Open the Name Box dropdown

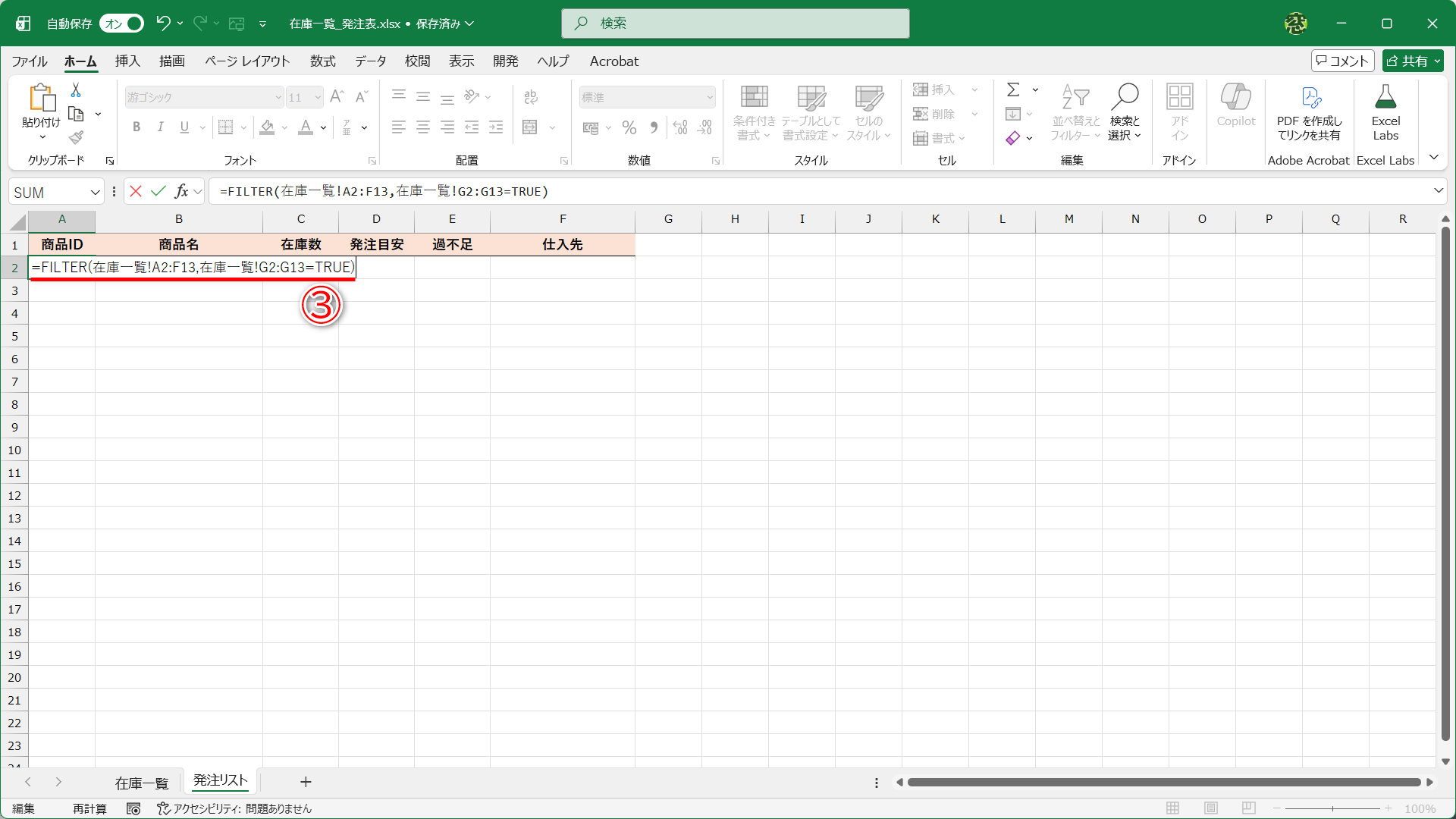[95, 192]
